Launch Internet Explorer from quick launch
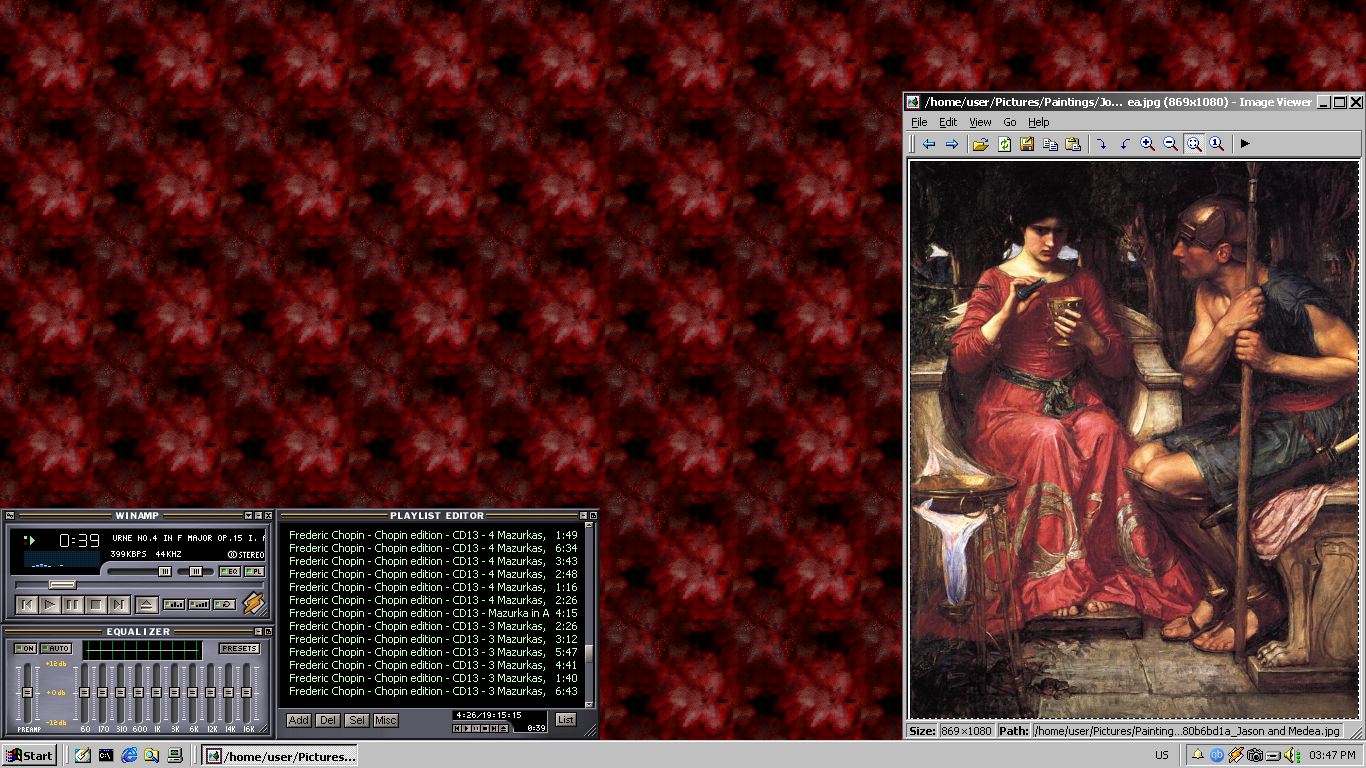 tap(129, 756)
